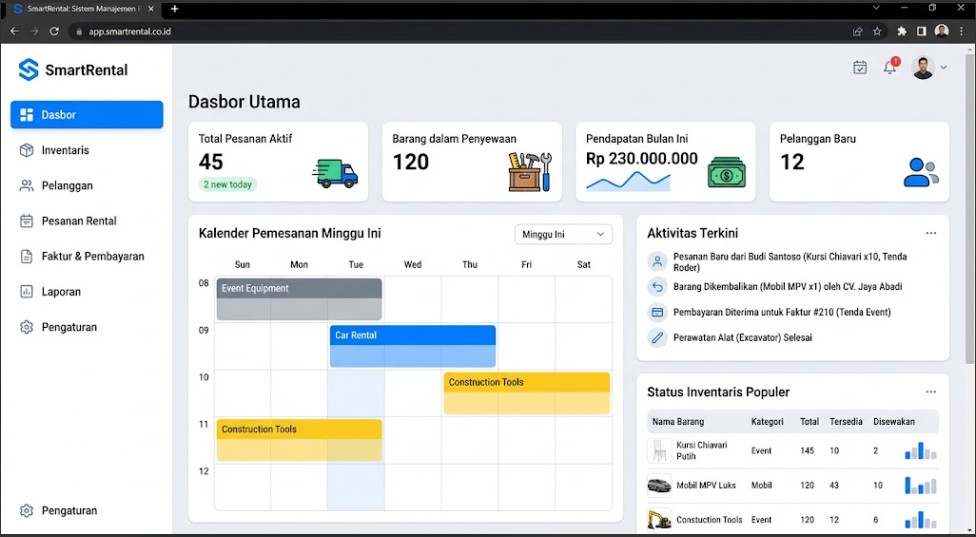
Task: Click the browser share icon
Action: [857, 31]
